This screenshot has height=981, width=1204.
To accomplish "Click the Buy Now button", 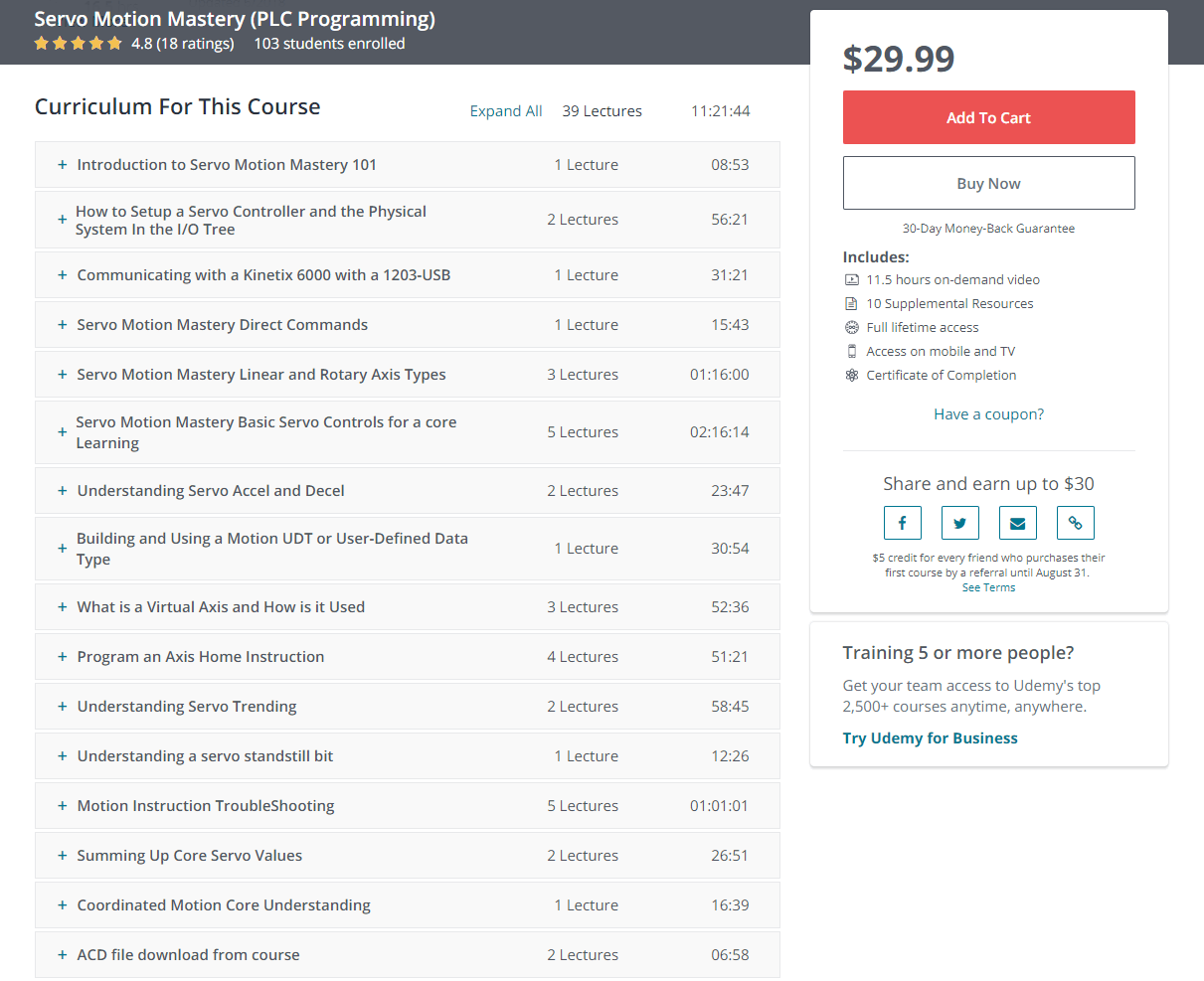I will tap(988, 183).
